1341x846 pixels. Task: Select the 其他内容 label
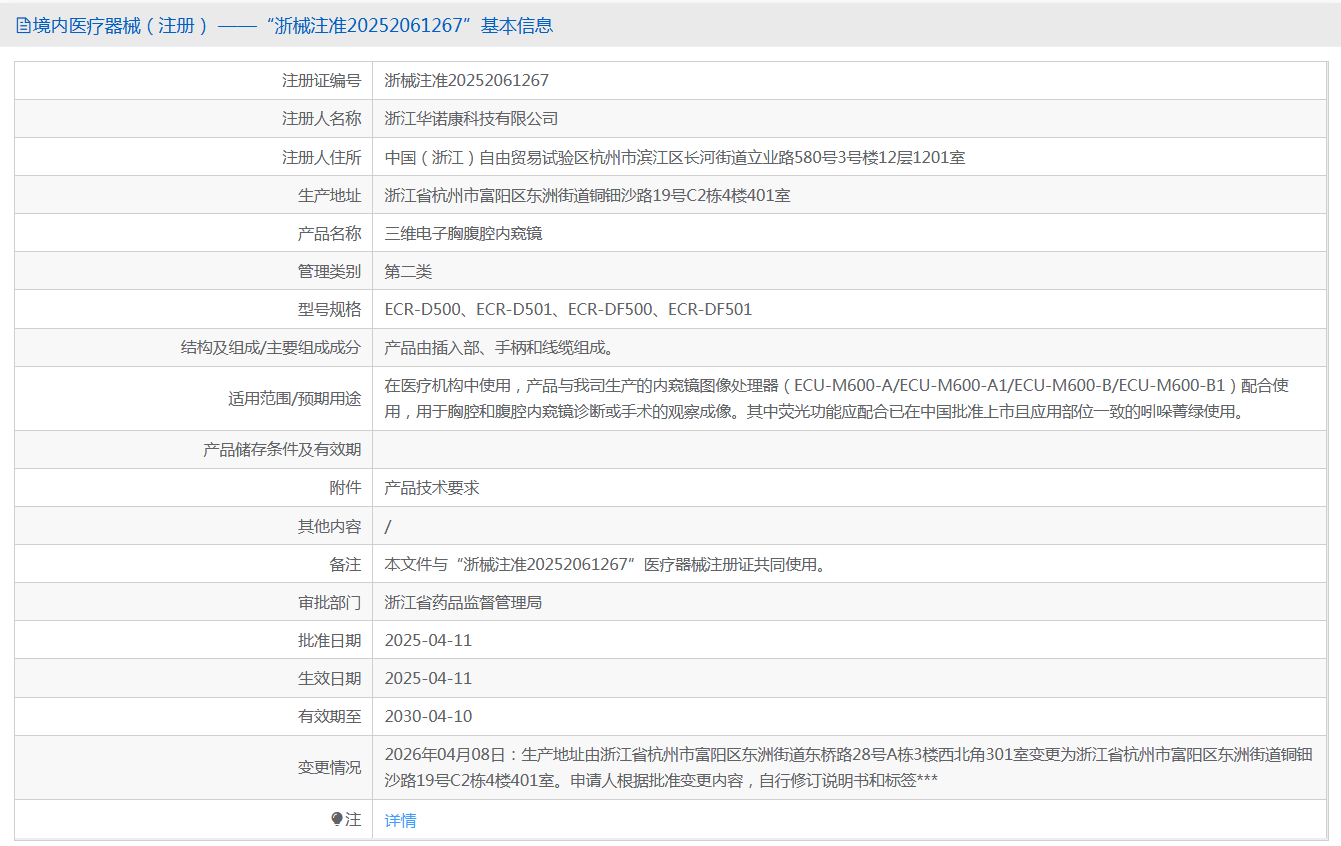(x=329, y=526)
